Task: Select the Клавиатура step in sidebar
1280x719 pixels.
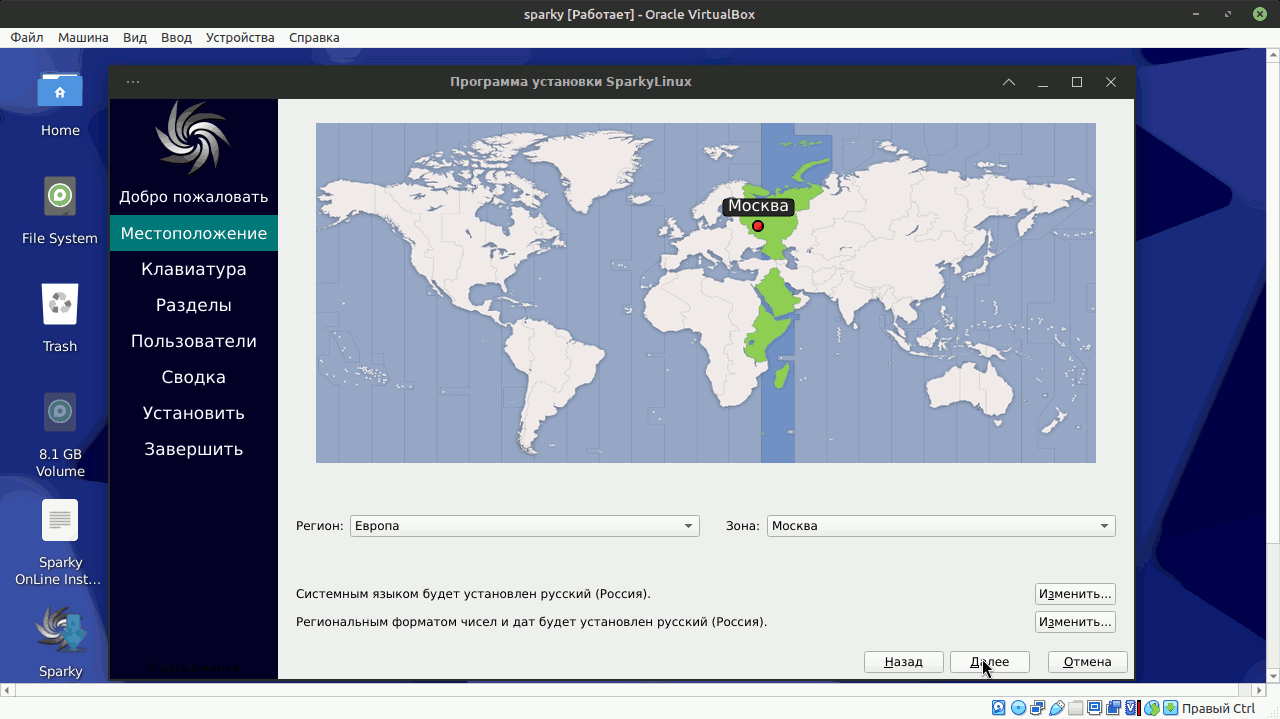Action: 194,269
